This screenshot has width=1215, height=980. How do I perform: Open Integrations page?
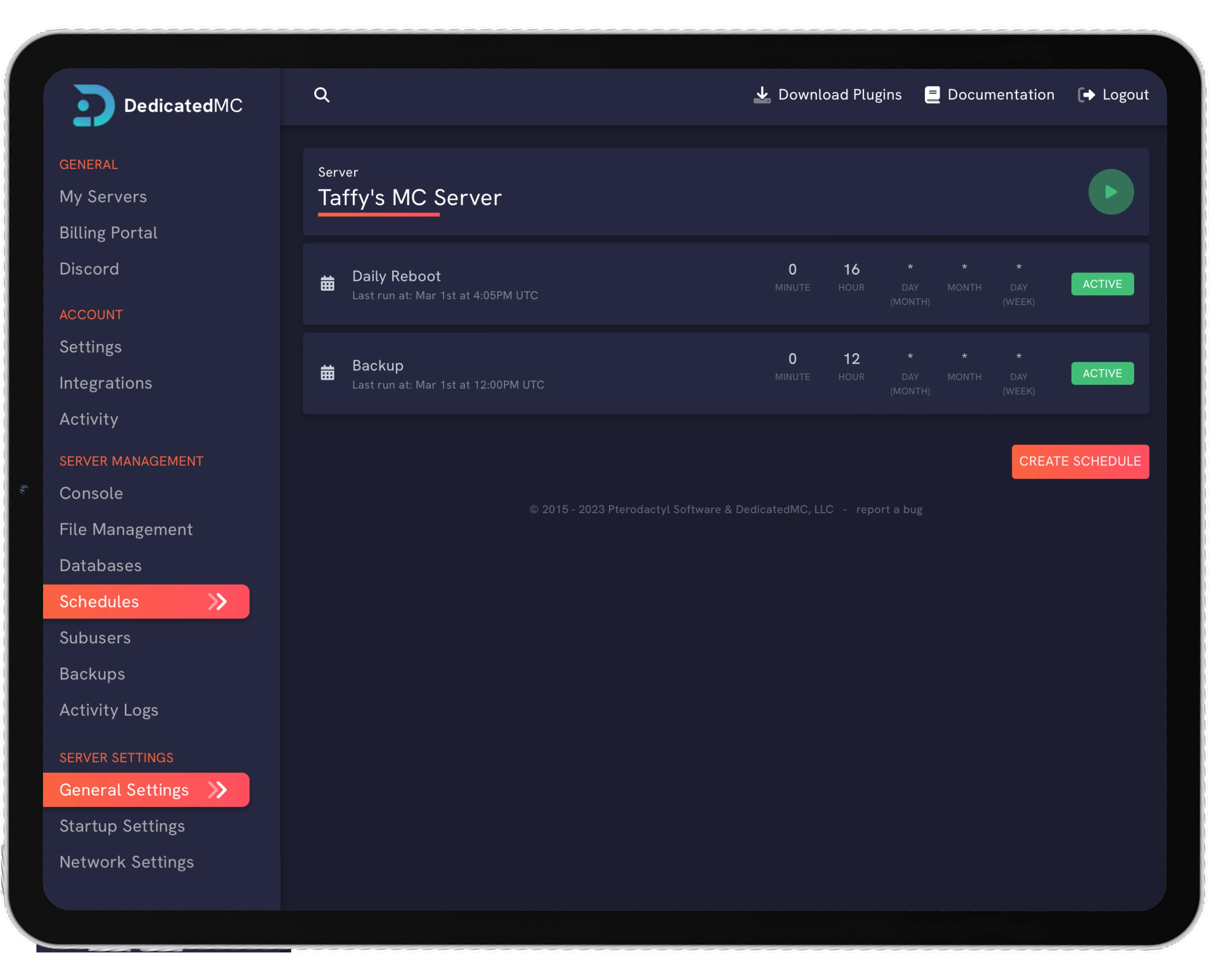coord(106,383)
